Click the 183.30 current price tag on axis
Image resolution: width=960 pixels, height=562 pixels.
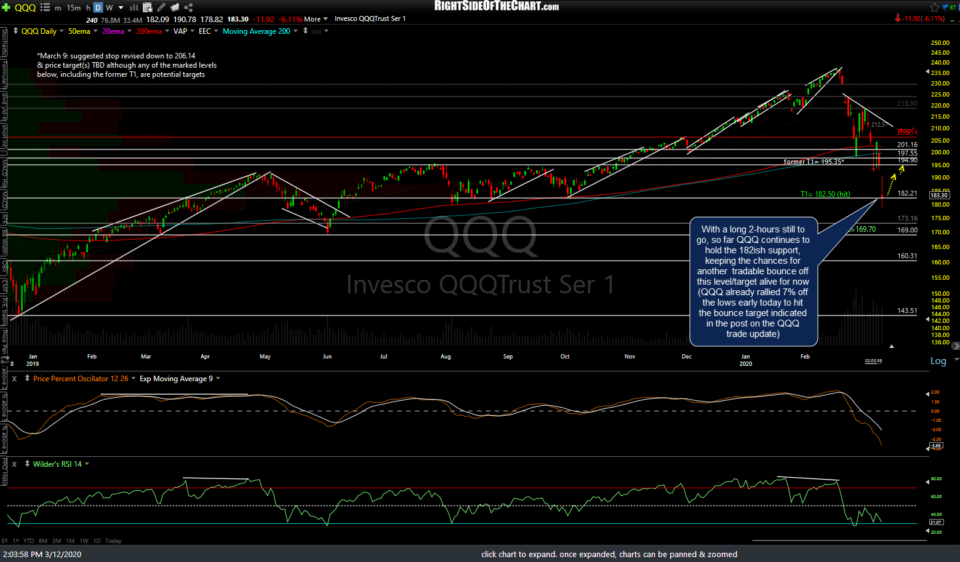(939, 195)
